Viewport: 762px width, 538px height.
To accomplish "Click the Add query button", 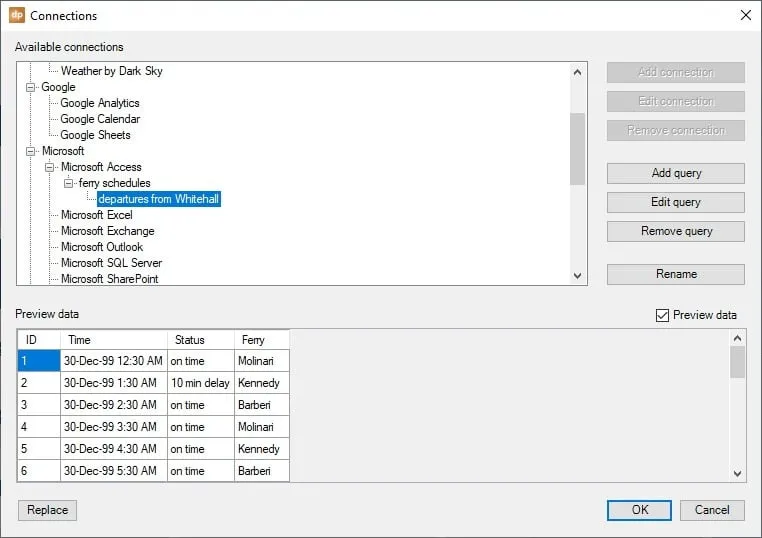I will (x=675, y=173).
